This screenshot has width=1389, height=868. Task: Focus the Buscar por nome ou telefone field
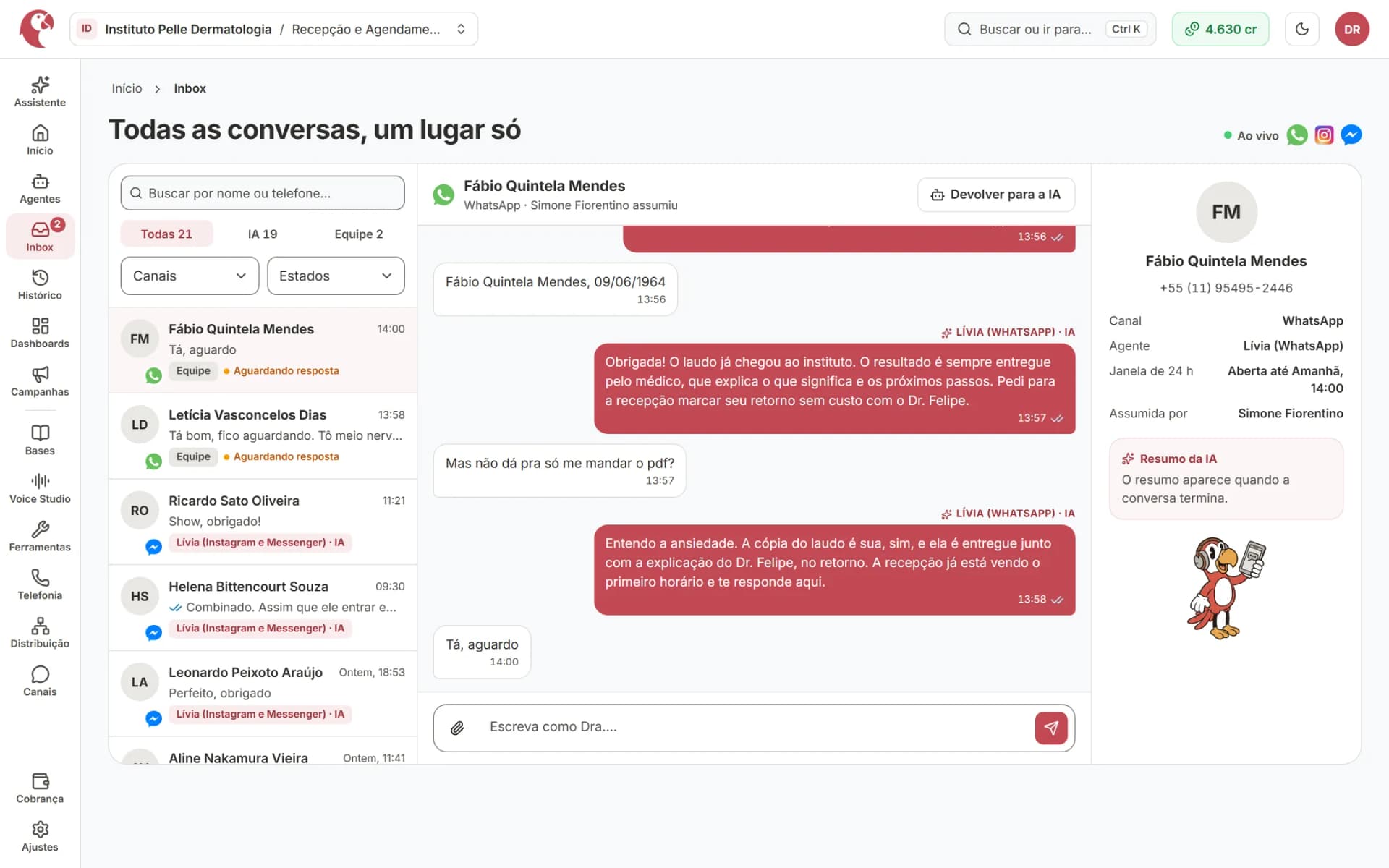tap(263, 193)
